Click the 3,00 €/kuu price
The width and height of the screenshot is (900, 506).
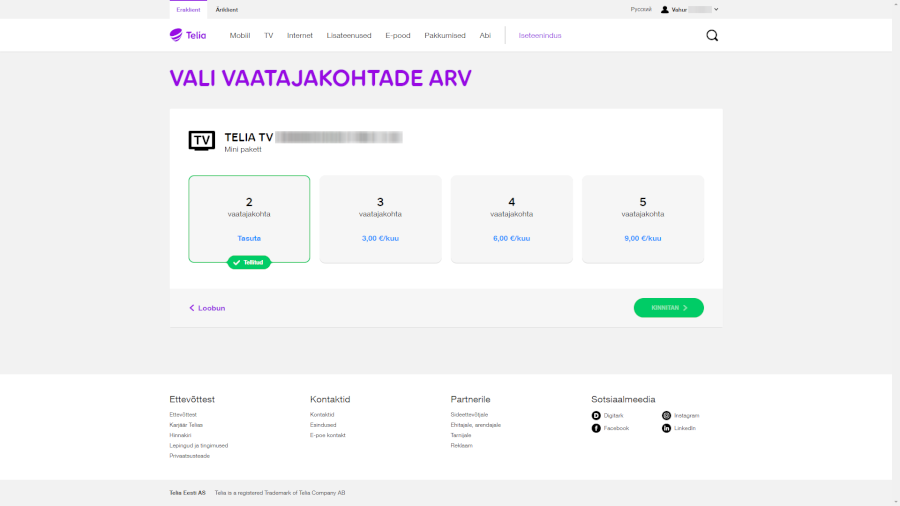[380, 238]
